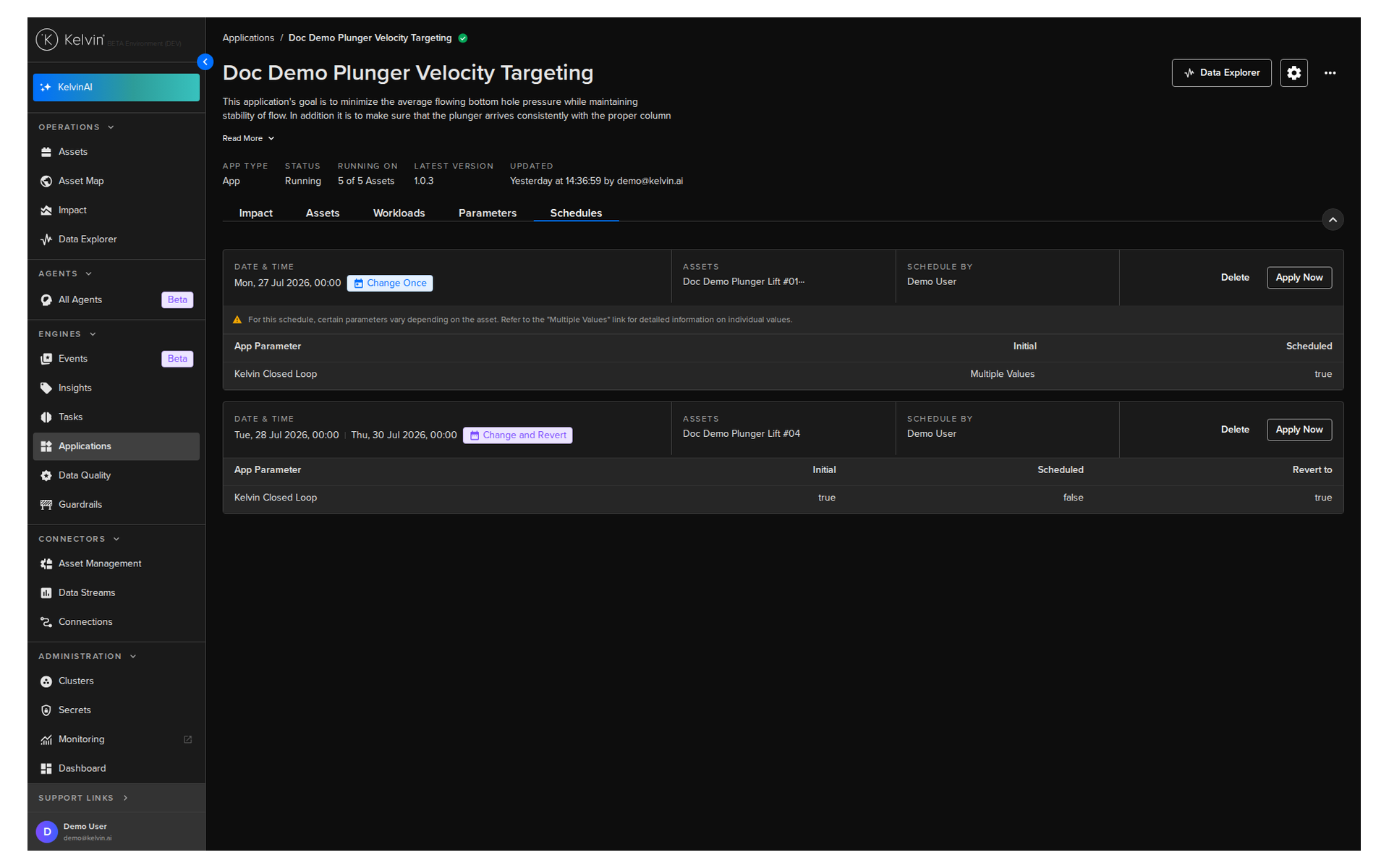The image size is (1389, 868).
Task: Click the Data Quality icon
Action: click(46, 476)
